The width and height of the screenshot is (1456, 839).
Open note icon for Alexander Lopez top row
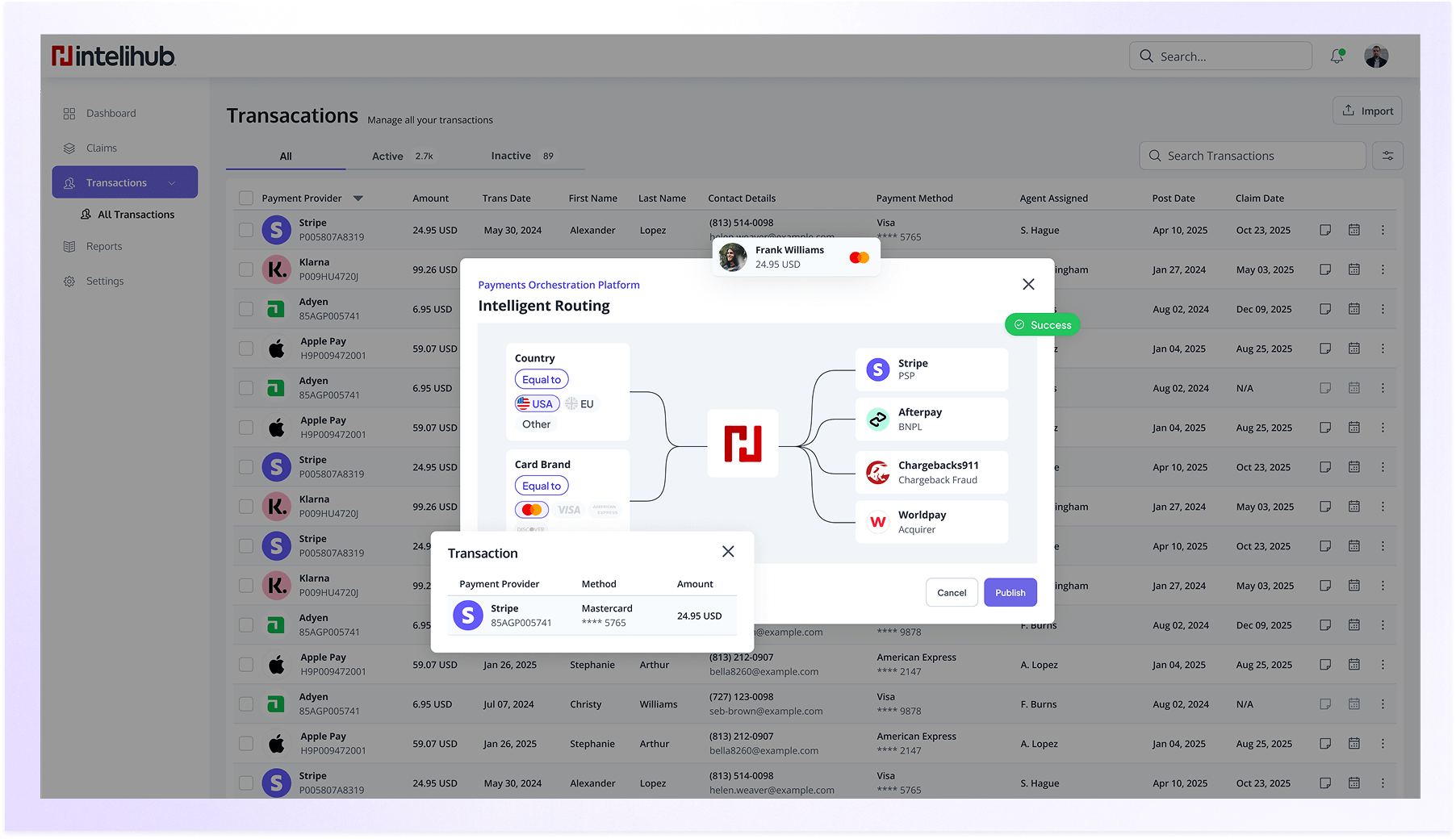(x=1325, y=230)
